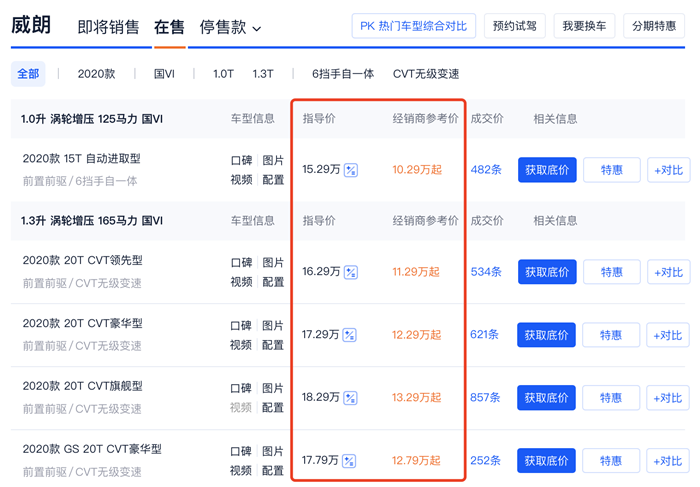Filter by 2020款 model year
Image resolution: width=700 pixels, height=487 pixels.
click(x=96, y=74)
